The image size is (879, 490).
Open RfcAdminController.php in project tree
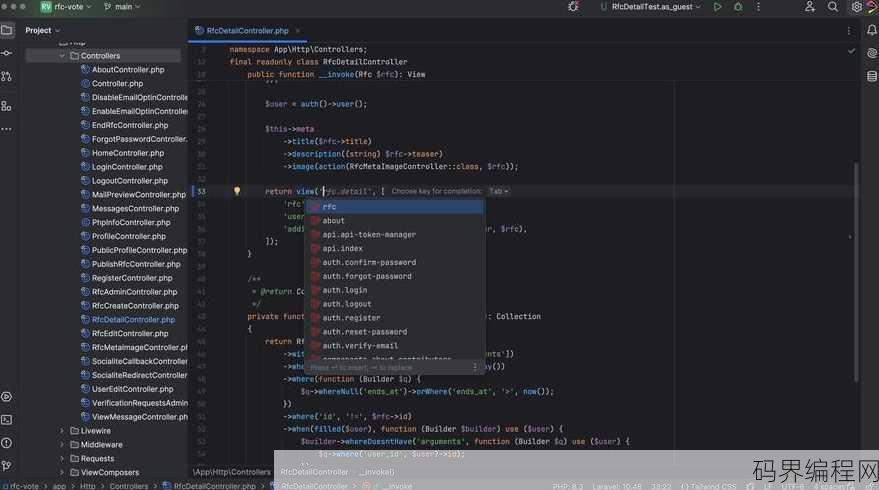click(x=134, y=292)
